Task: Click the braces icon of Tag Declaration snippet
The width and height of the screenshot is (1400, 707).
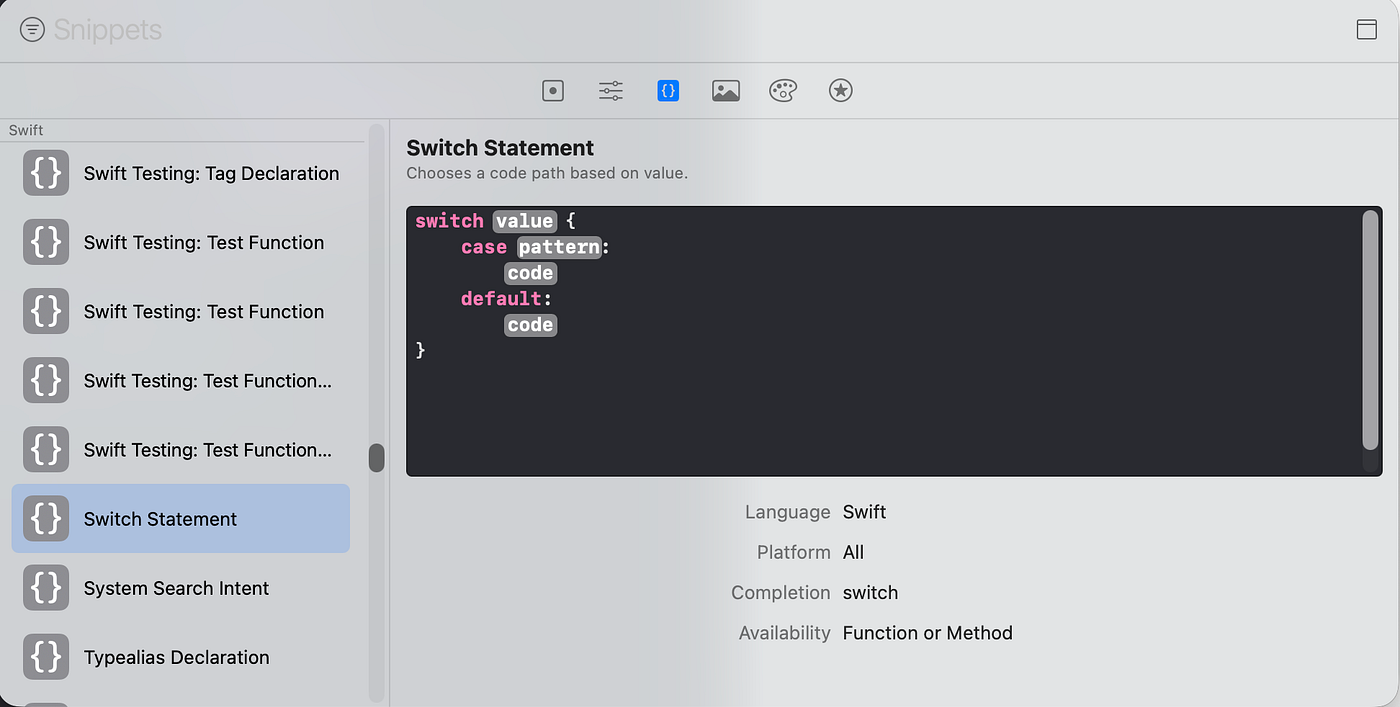Action: click(46, 173)
